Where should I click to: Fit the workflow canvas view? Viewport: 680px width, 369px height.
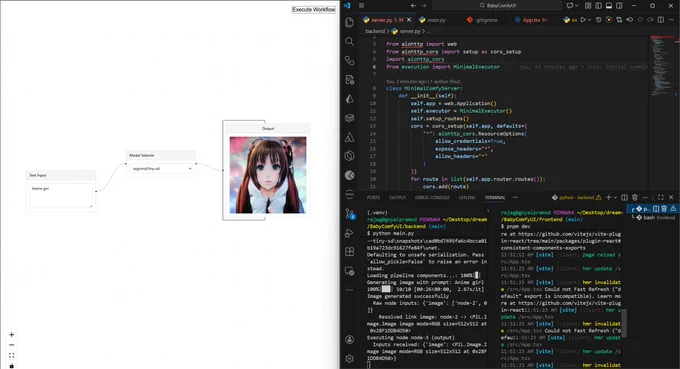tap(12, 356)
